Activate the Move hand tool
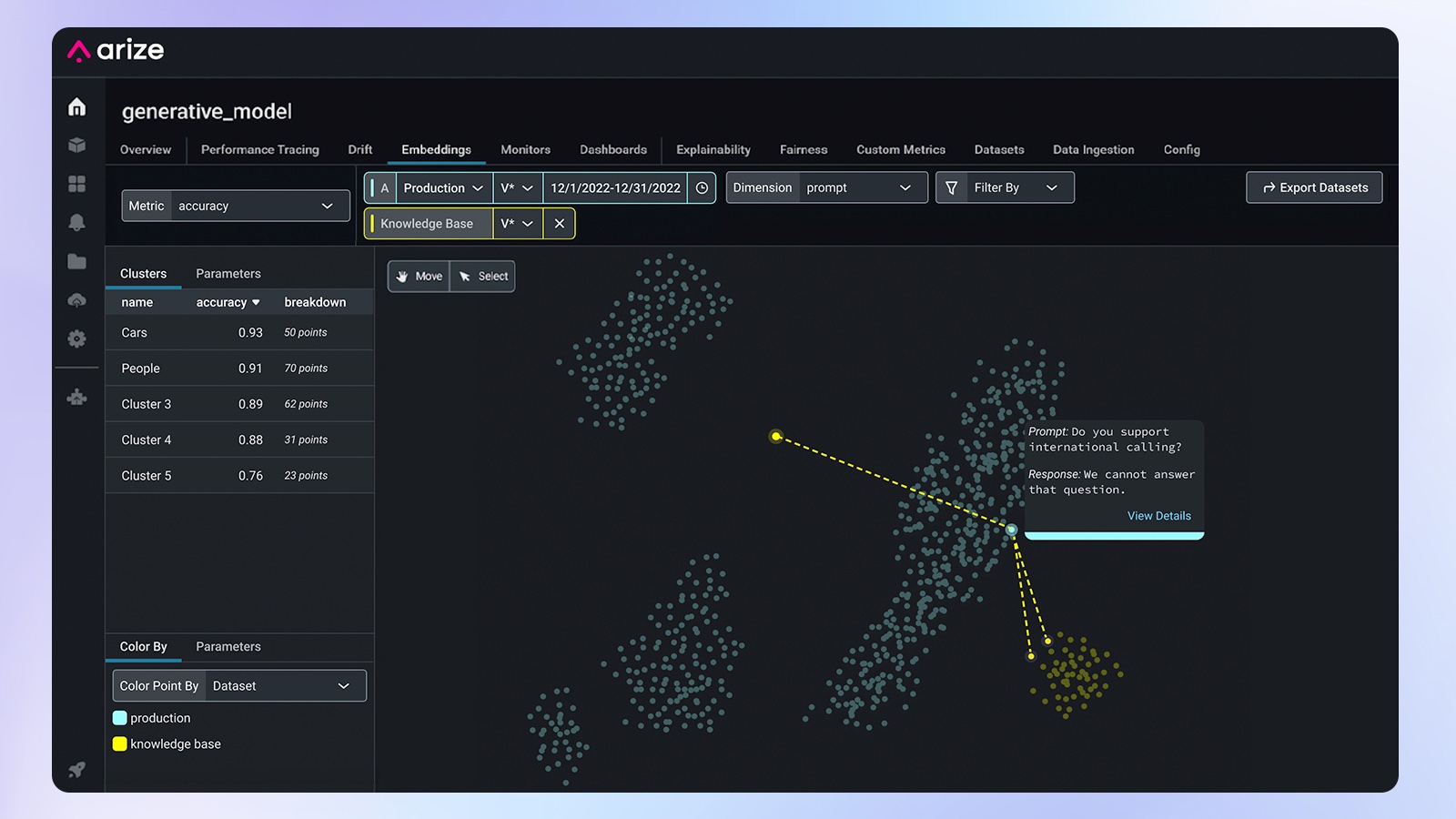 point(420,277)
